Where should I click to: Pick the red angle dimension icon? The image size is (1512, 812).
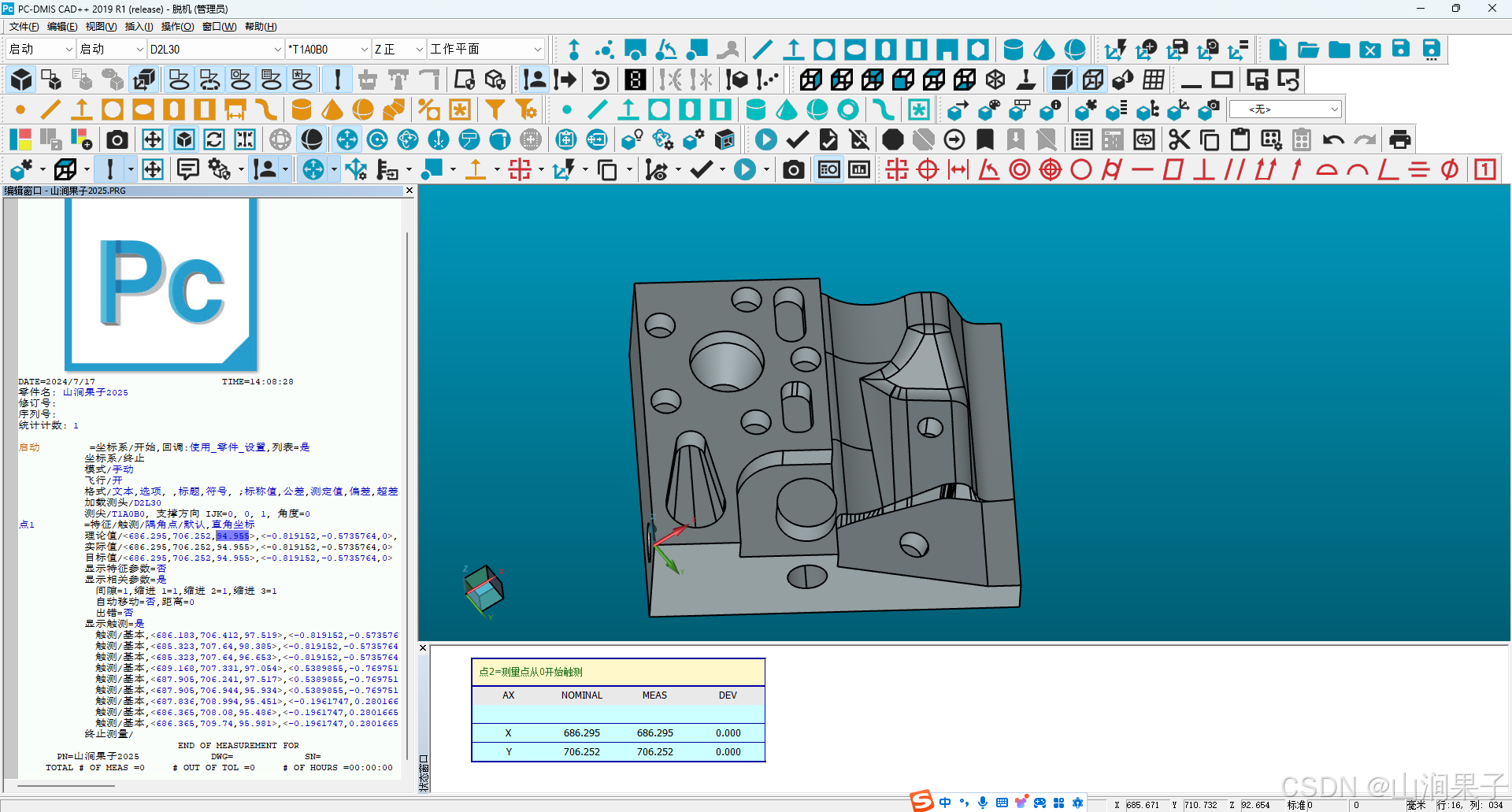(988, 169)
